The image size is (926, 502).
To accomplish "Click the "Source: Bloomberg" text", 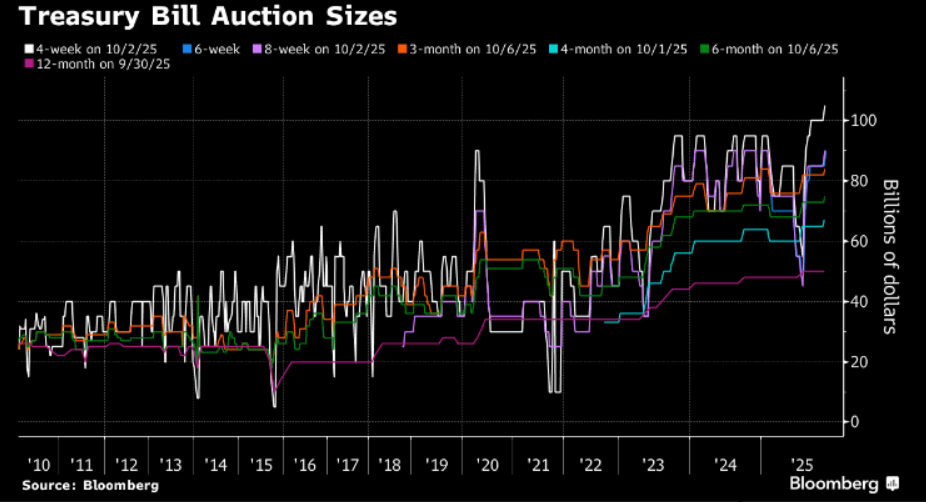I will click(x=88, y=485).
